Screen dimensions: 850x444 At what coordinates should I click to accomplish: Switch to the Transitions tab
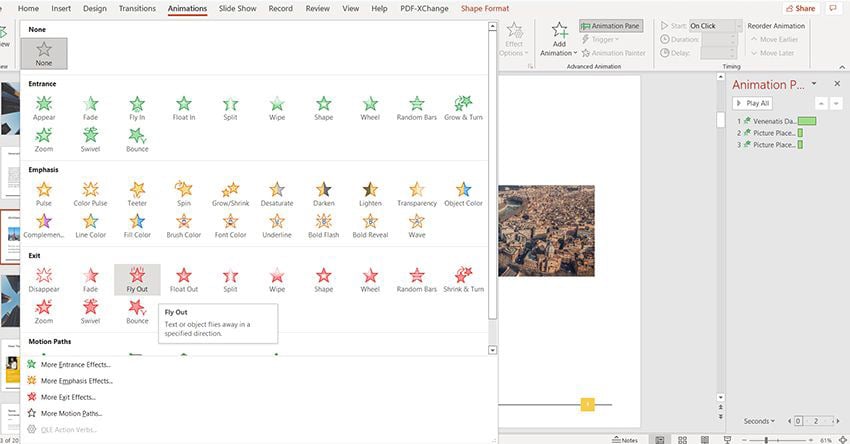[137, 8]
